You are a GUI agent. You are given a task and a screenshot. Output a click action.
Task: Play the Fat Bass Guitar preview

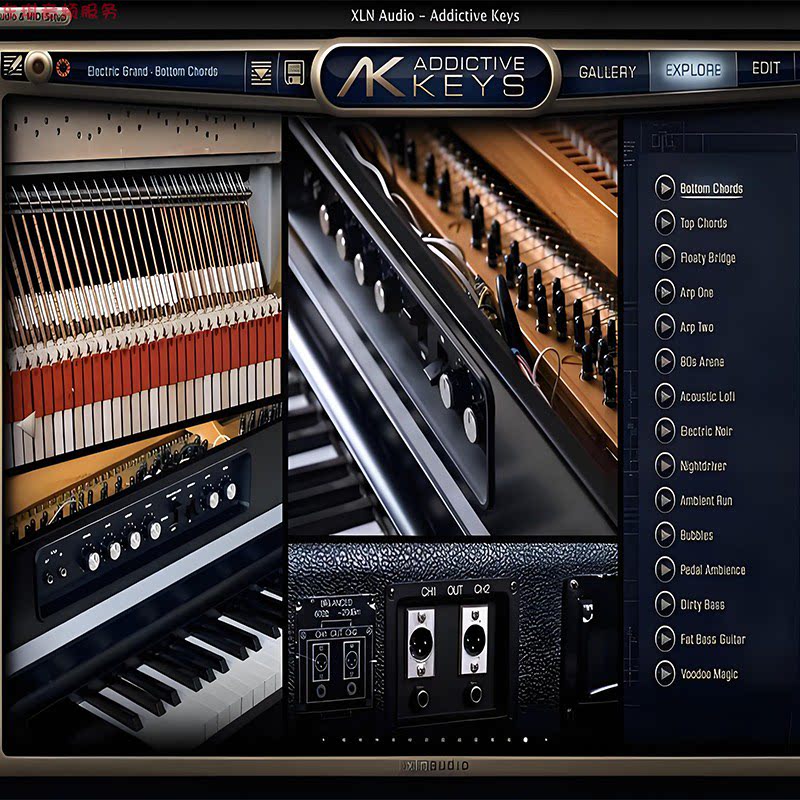(665, 639)
